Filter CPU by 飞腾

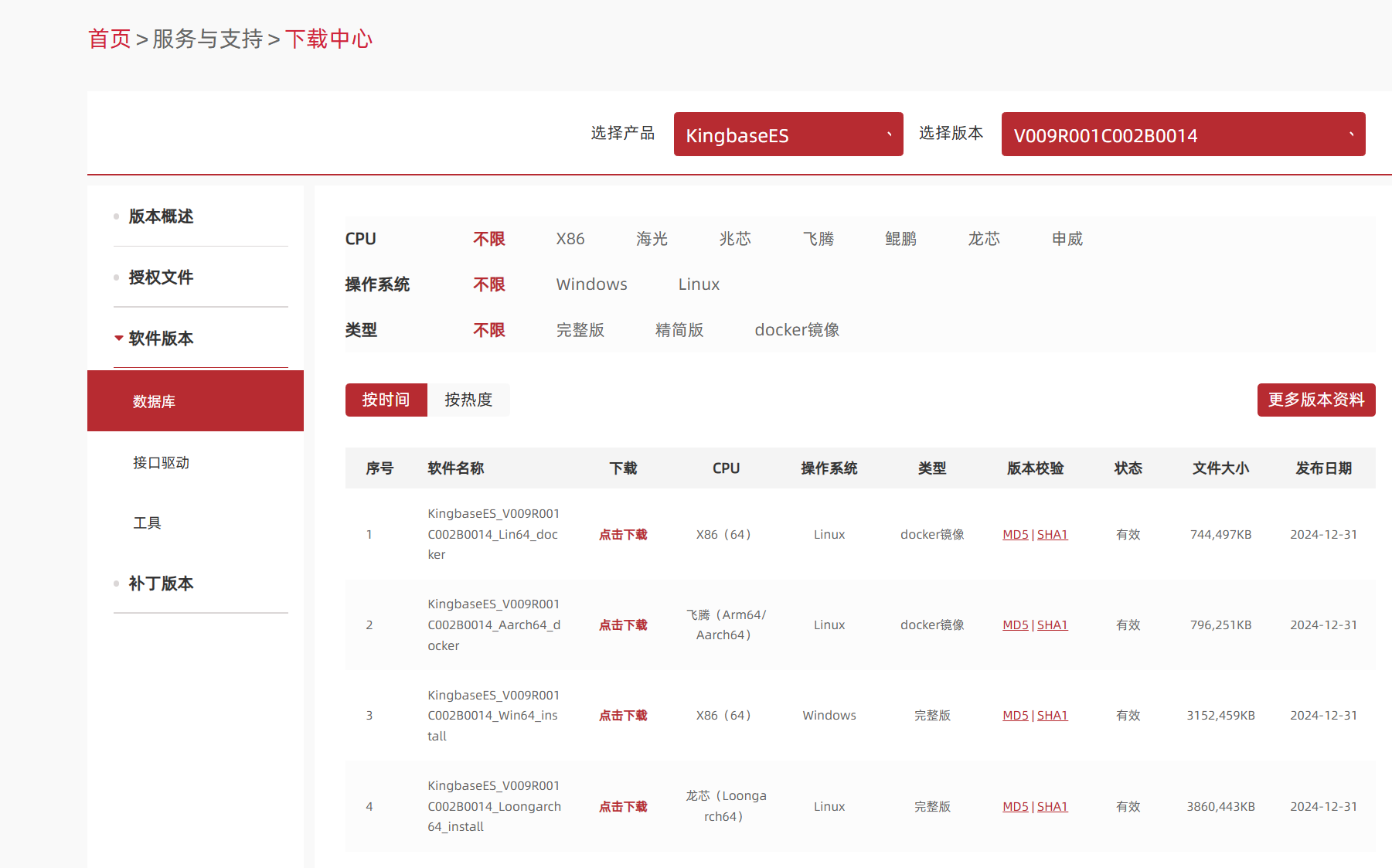coord(819,239)
